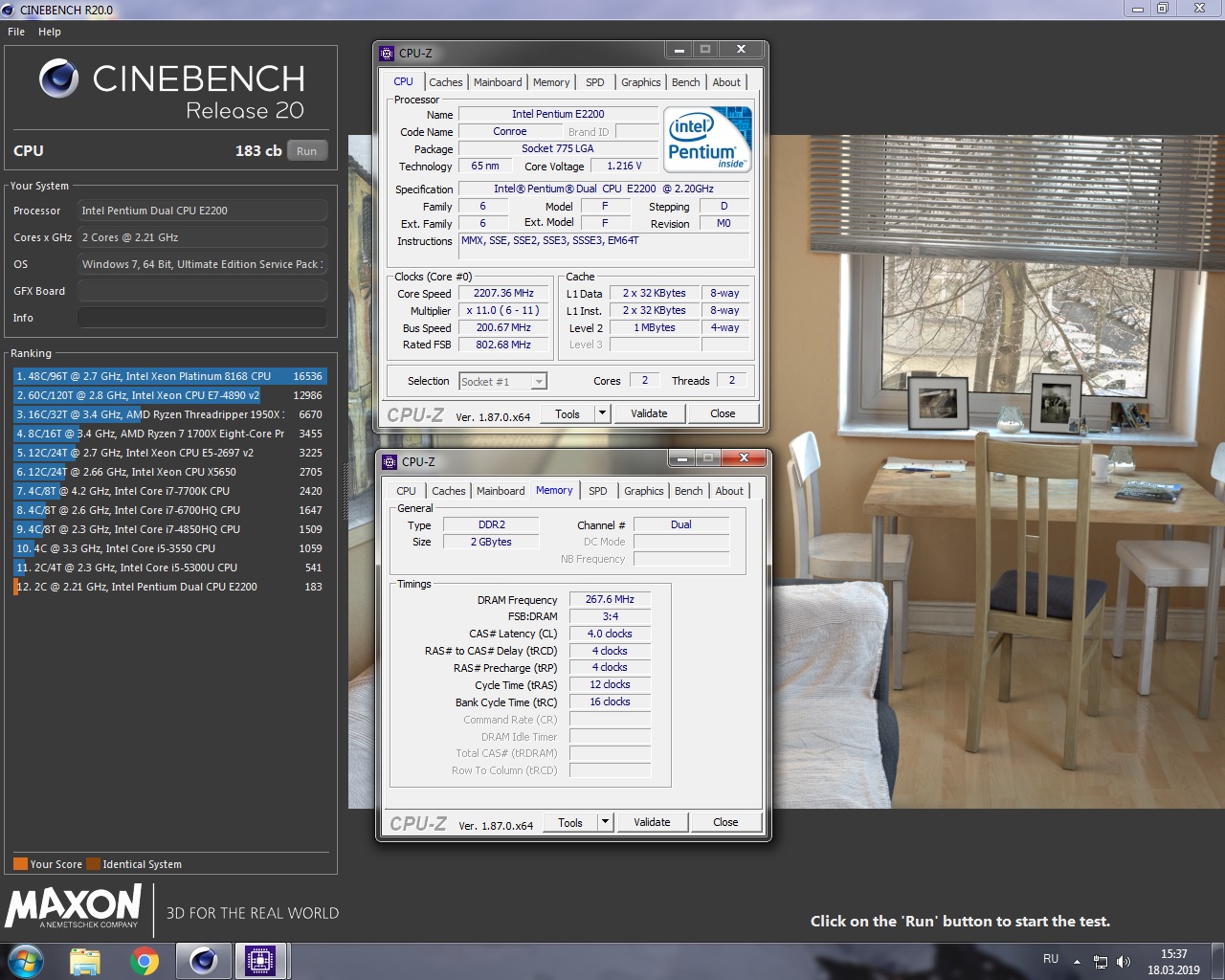Click Close button in upper CPU-Z

click(723, 413)
